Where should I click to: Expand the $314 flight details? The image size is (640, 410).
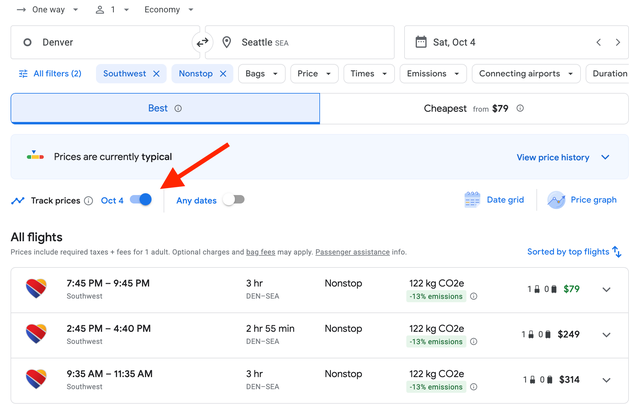click(607, 380)
